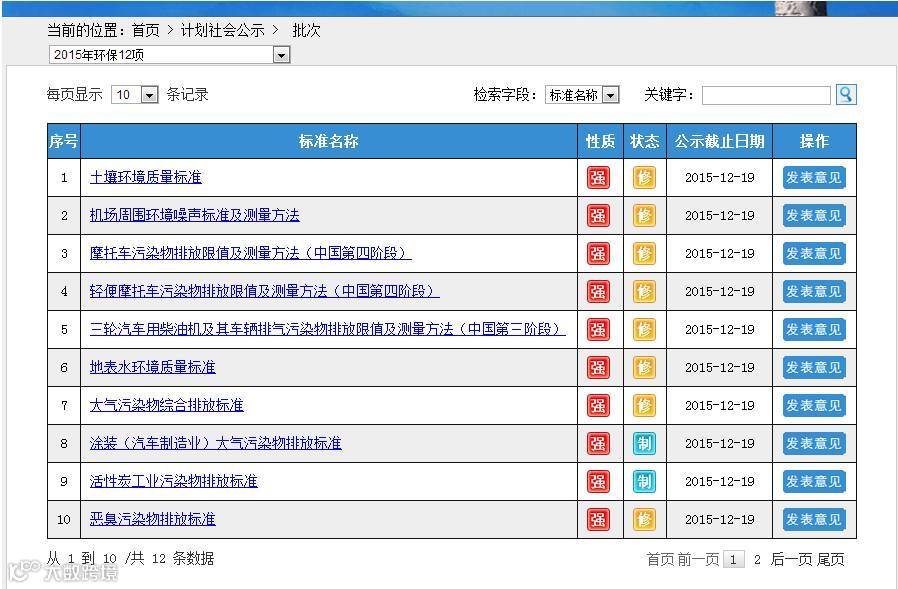Click 发表意见 for row 5 三轮汽车

click(x=814, y=329)
